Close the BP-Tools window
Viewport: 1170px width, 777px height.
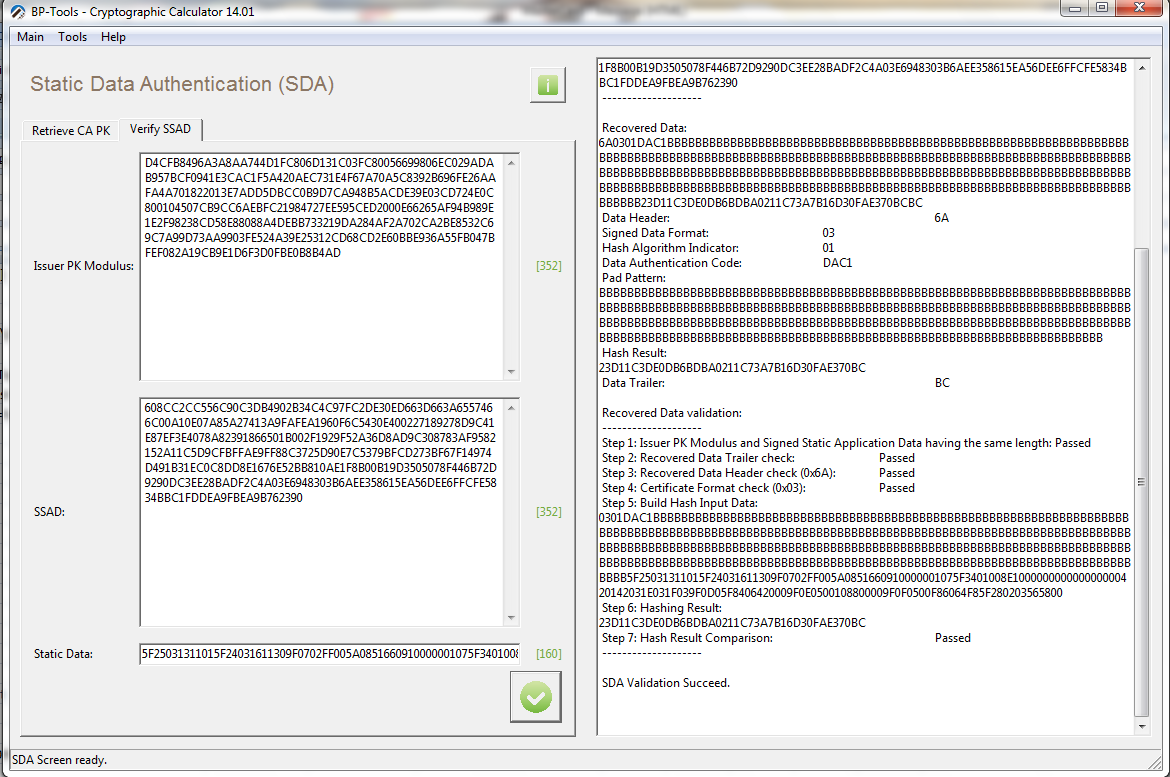point(1139,8)
